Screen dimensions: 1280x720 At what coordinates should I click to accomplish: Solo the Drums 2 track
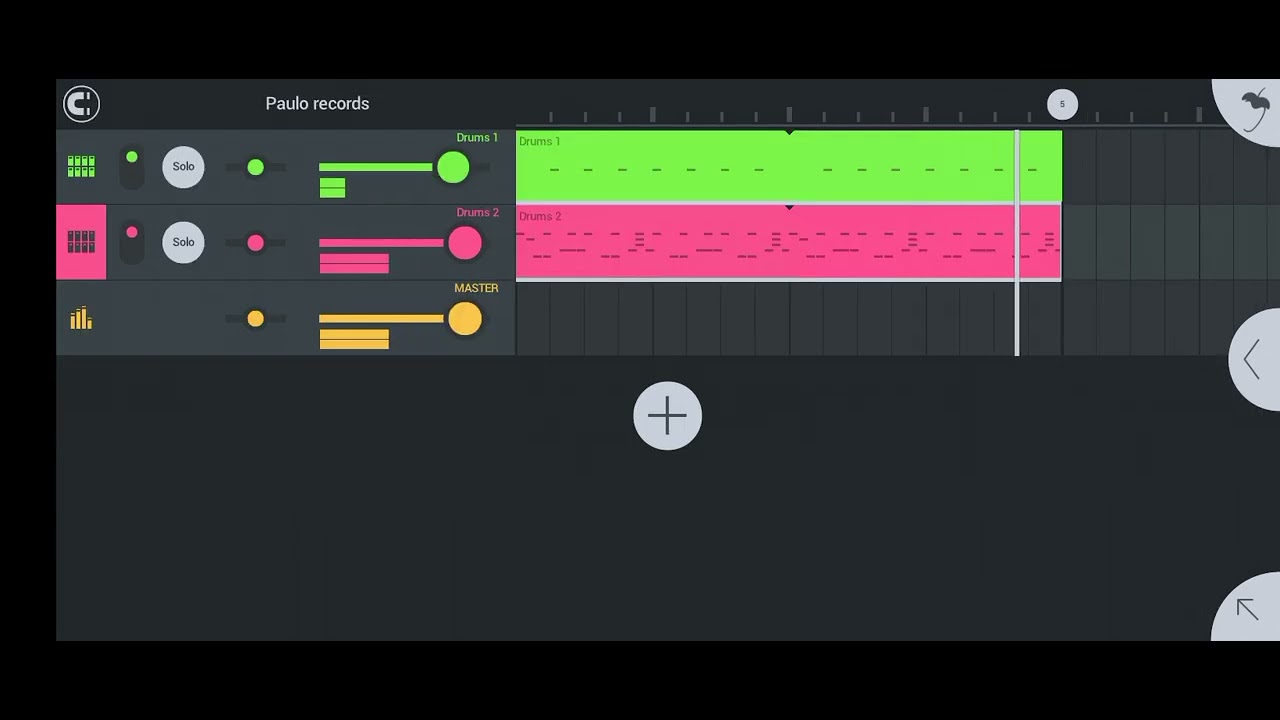[183, 242]
